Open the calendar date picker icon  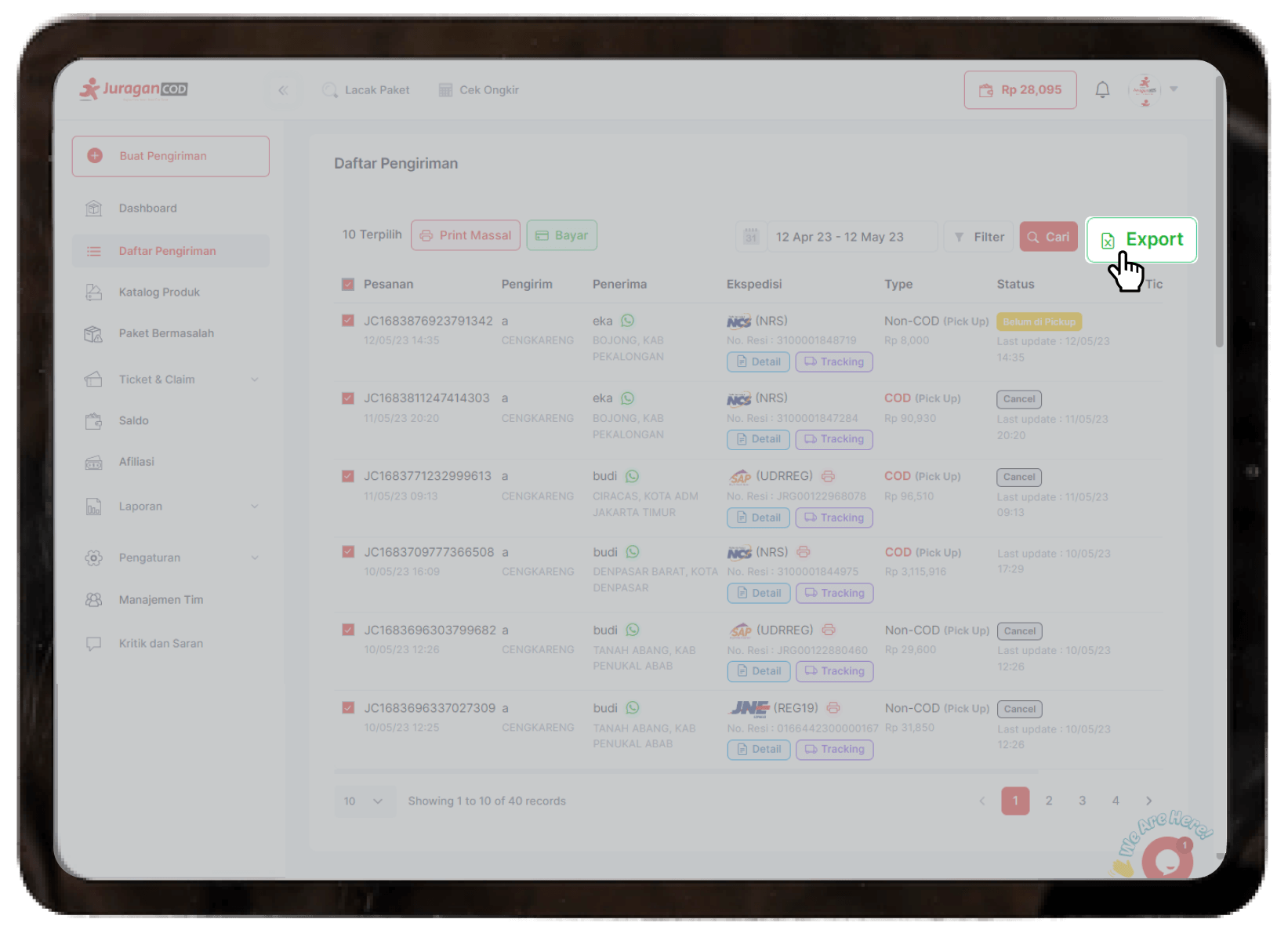click(x=751, y=237)
